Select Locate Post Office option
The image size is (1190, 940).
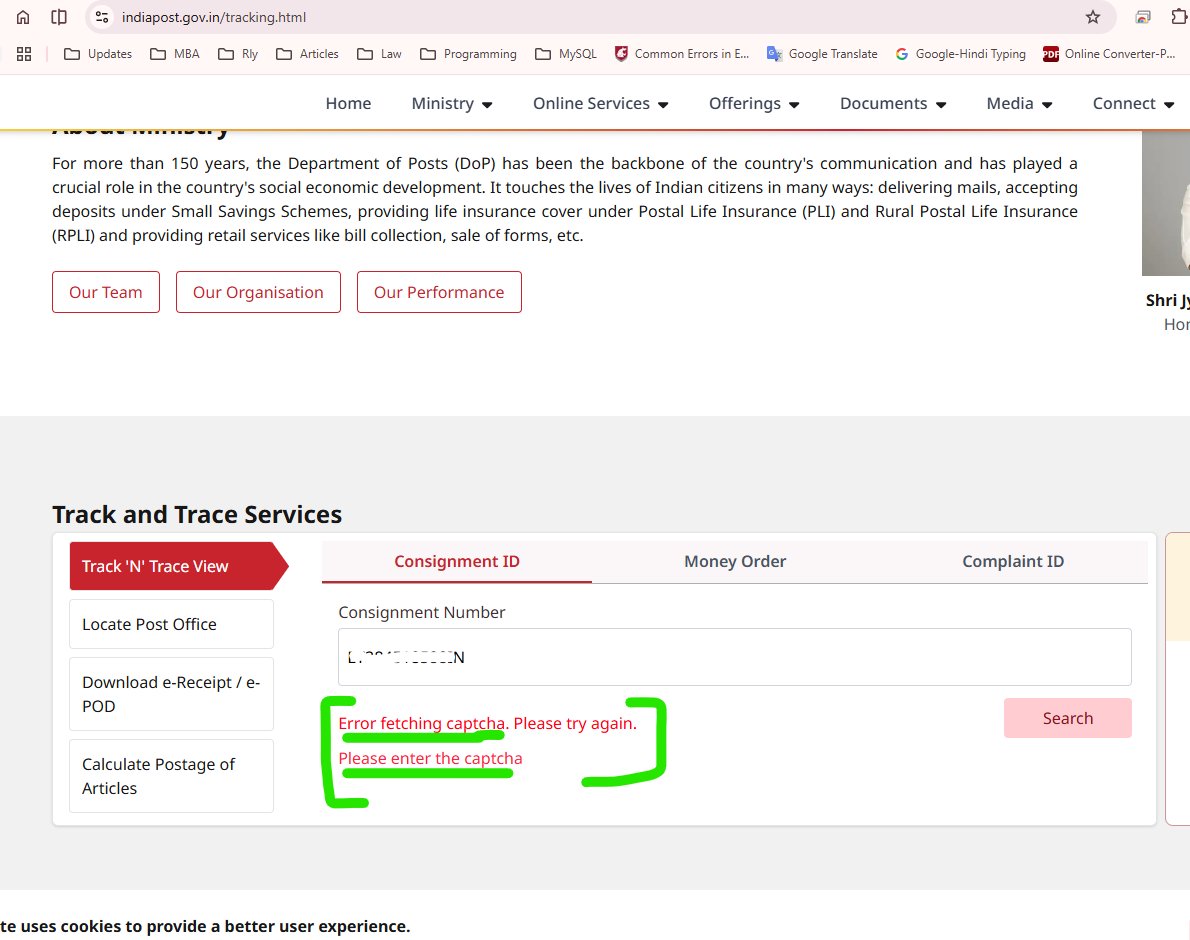(172, 624)
